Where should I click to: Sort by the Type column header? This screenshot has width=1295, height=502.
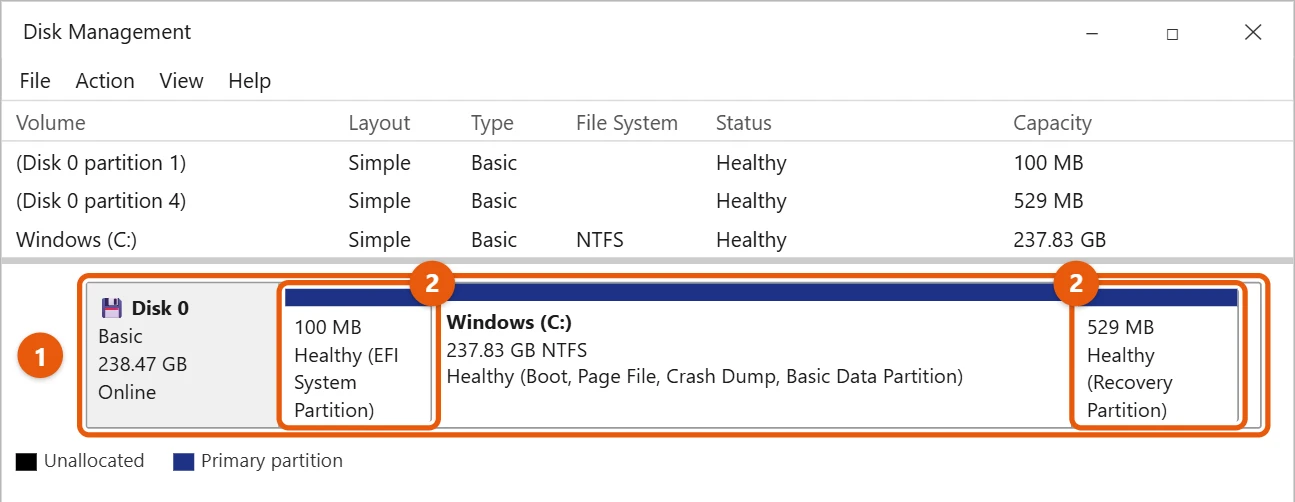point(492,123)
